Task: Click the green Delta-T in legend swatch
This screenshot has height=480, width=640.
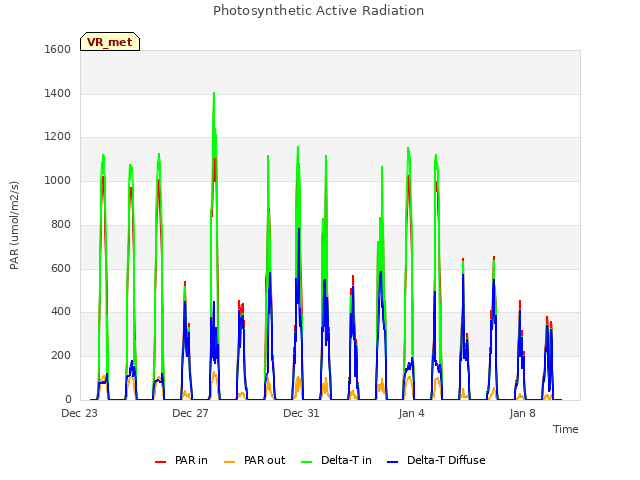Action: pos(307,462)
